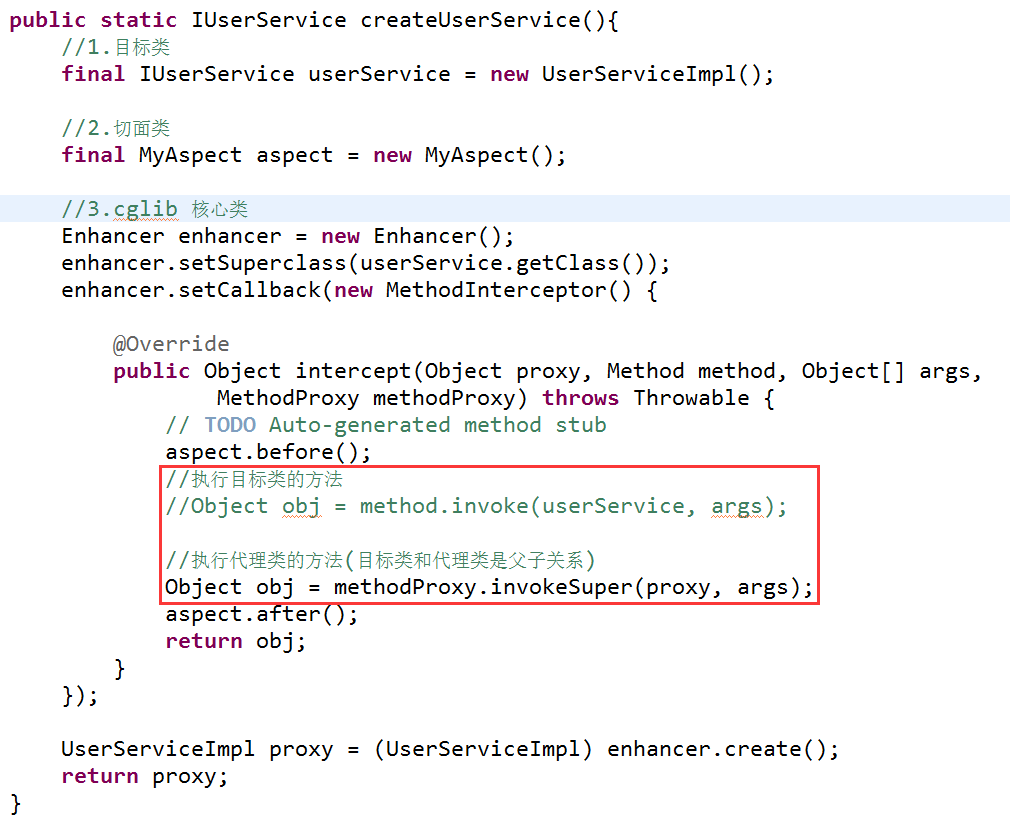Click the createUserService method name
This screenshot has width=1010, height=828.
pyautogui.click(x=470, y=20)
